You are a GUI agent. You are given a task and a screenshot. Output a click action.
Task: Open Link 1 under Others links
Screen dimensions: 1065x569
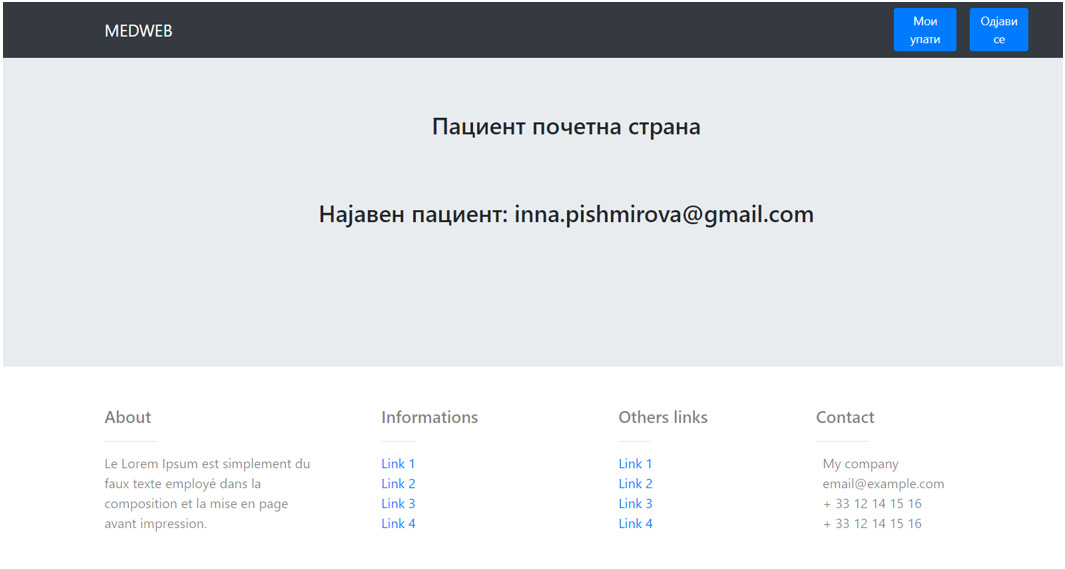click(x=635, y=464)
